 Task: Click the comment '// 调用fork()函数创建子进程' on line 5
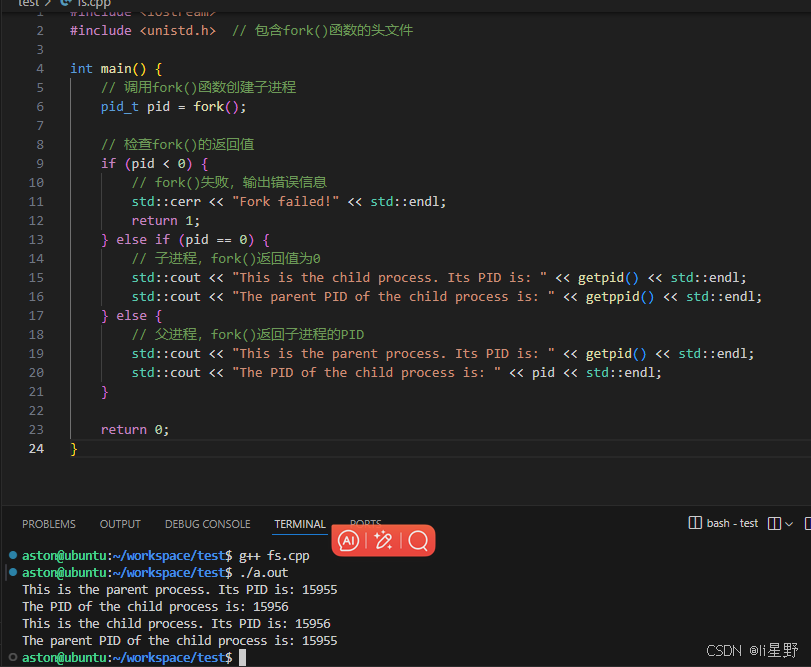coord(198,88)
